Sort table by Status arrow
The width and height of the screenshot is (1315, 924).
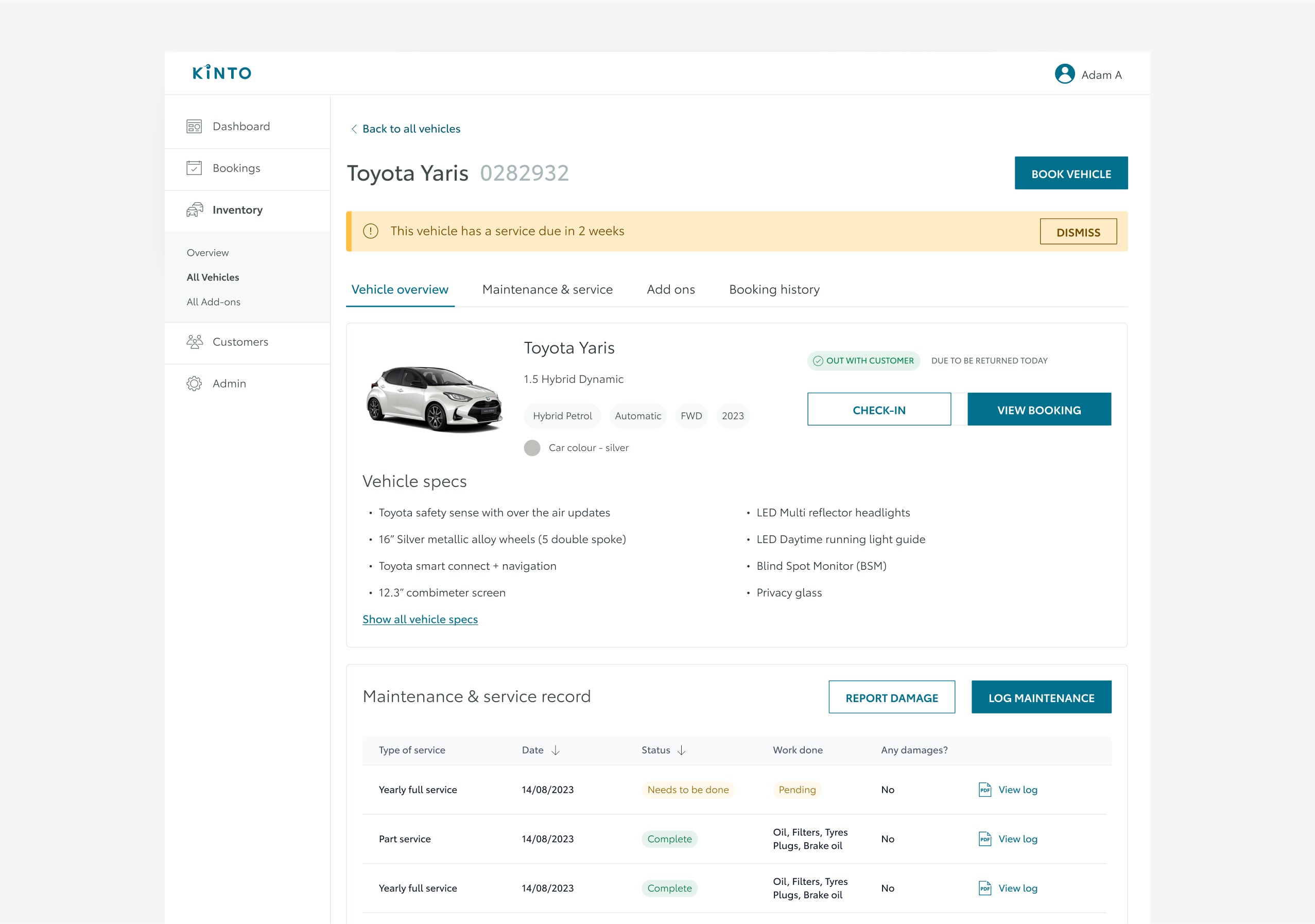click(681, 750)
